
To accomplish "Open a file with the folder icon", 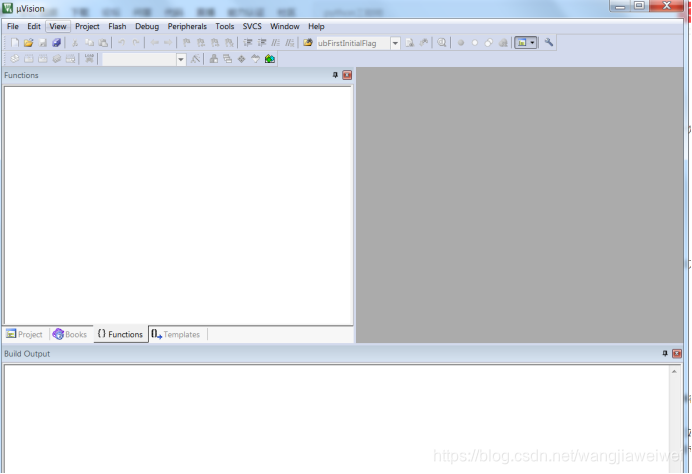I will click(29, 43).
